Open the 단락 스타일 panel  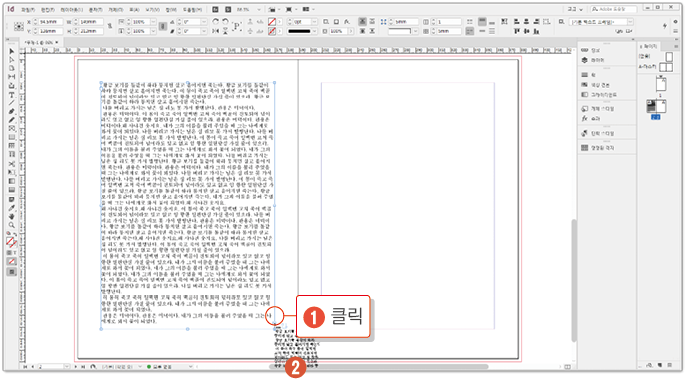click(598, 133)
